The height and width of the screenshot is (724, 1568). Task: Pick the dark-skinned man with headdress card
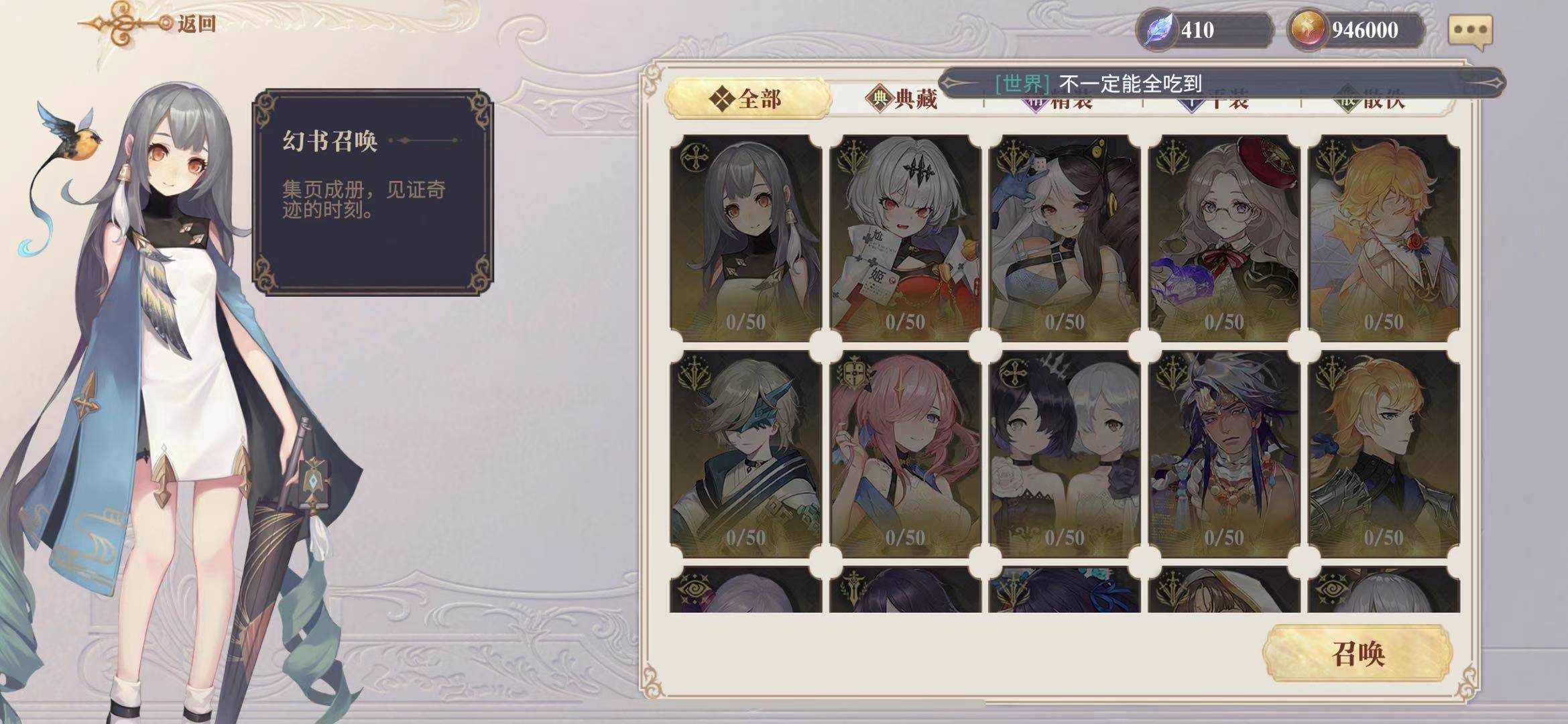click(x=1224, y=454)
